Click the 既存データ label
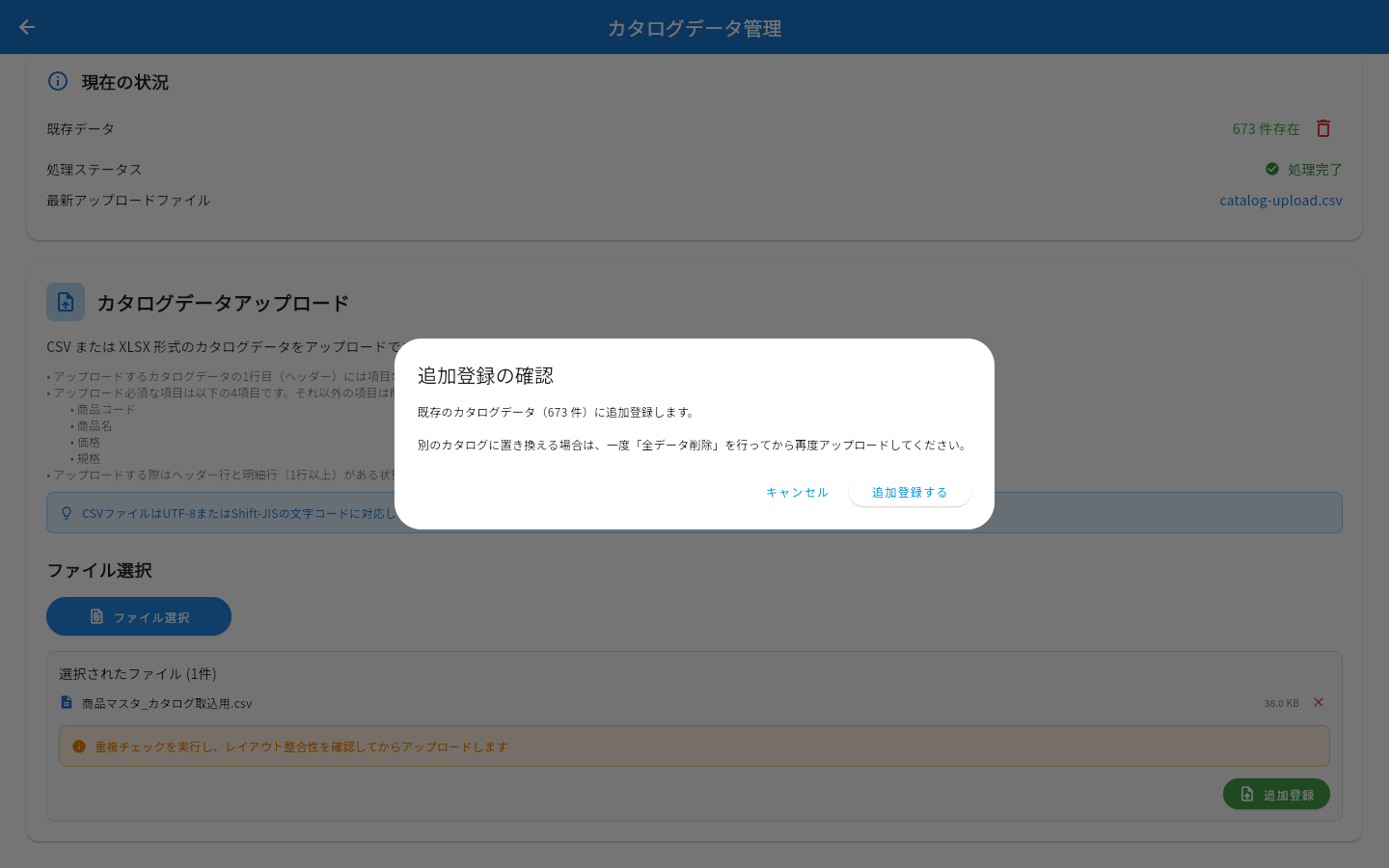1389x868 pixels. click(80, 128)
